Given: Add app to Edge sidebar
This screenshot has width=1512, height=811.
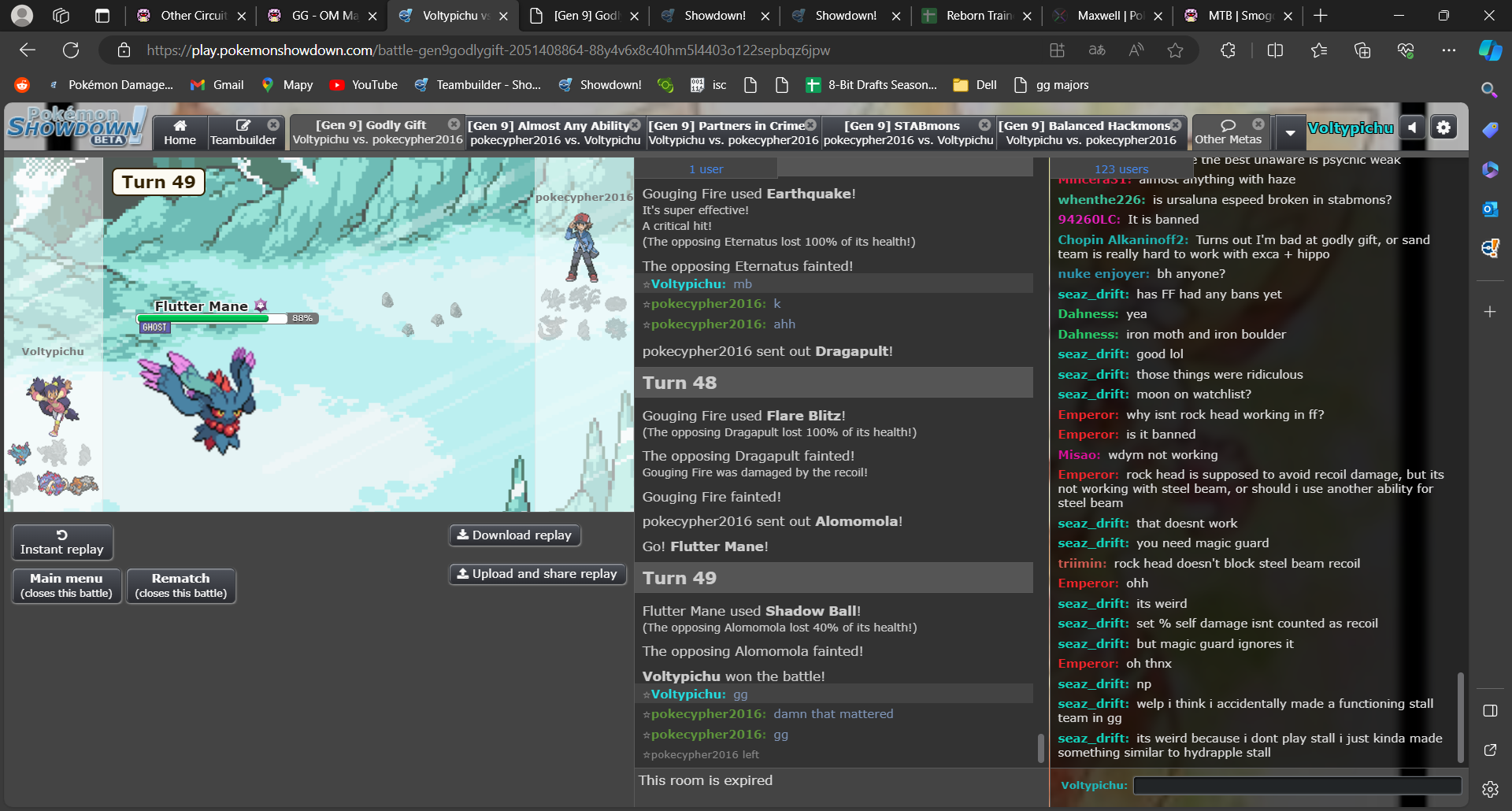Looking at the screenshot, I should (1489, 312).
